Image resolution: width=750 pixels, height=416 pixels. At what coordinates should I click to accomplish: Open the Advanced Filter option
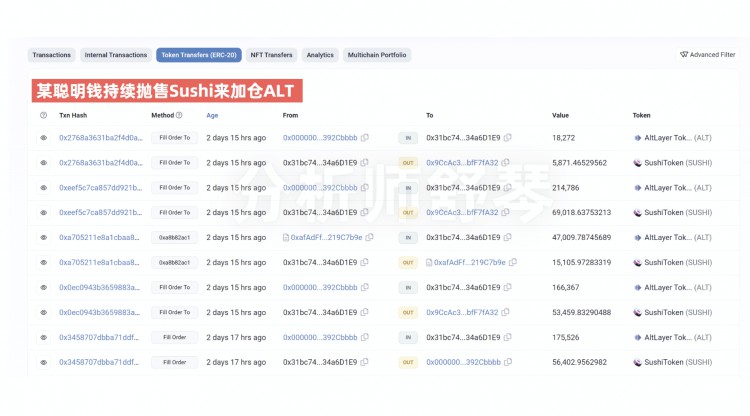pos(707,55)
